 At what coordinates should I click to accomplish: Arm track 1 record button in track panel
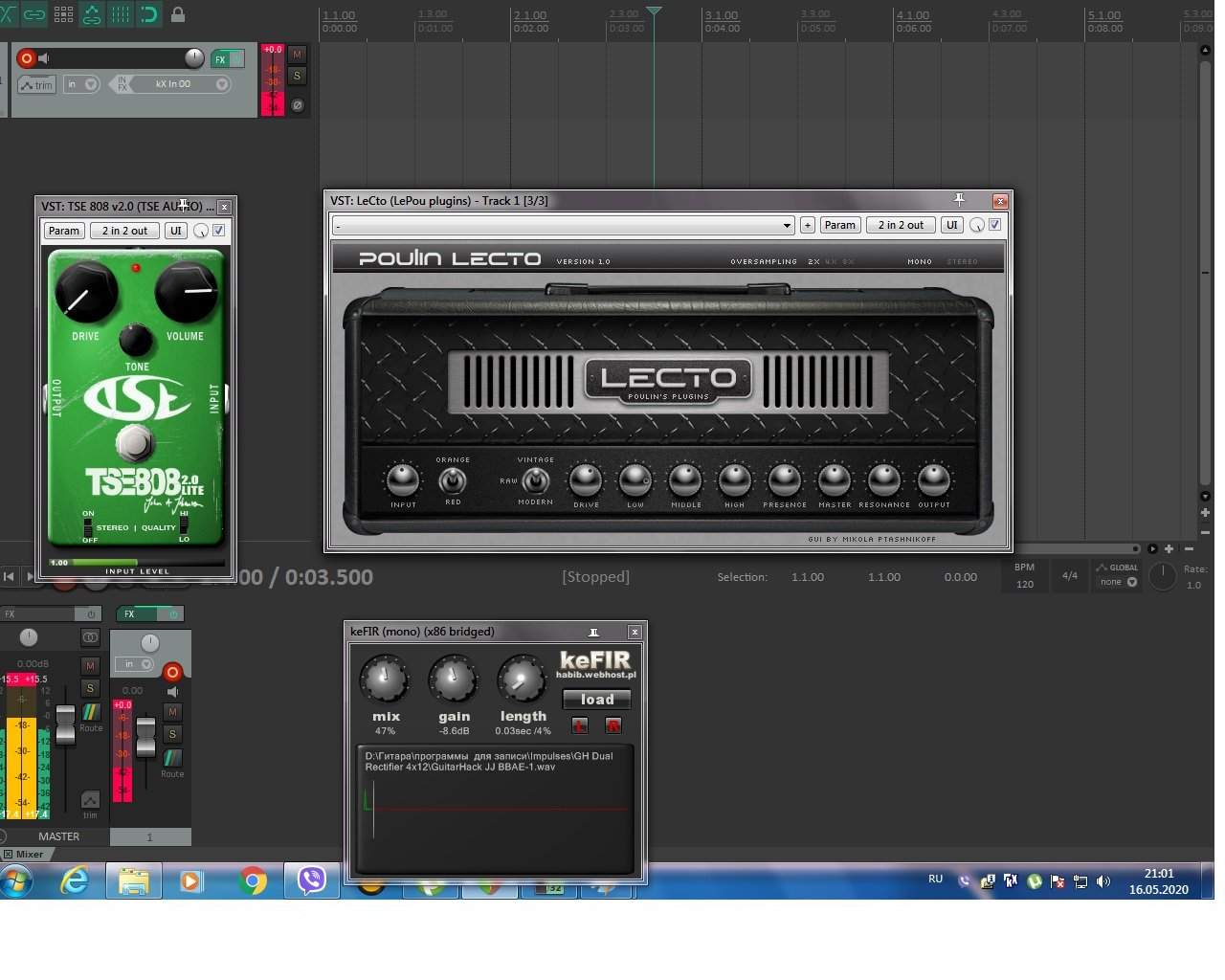pyautogui.click(x=27, y=58)
